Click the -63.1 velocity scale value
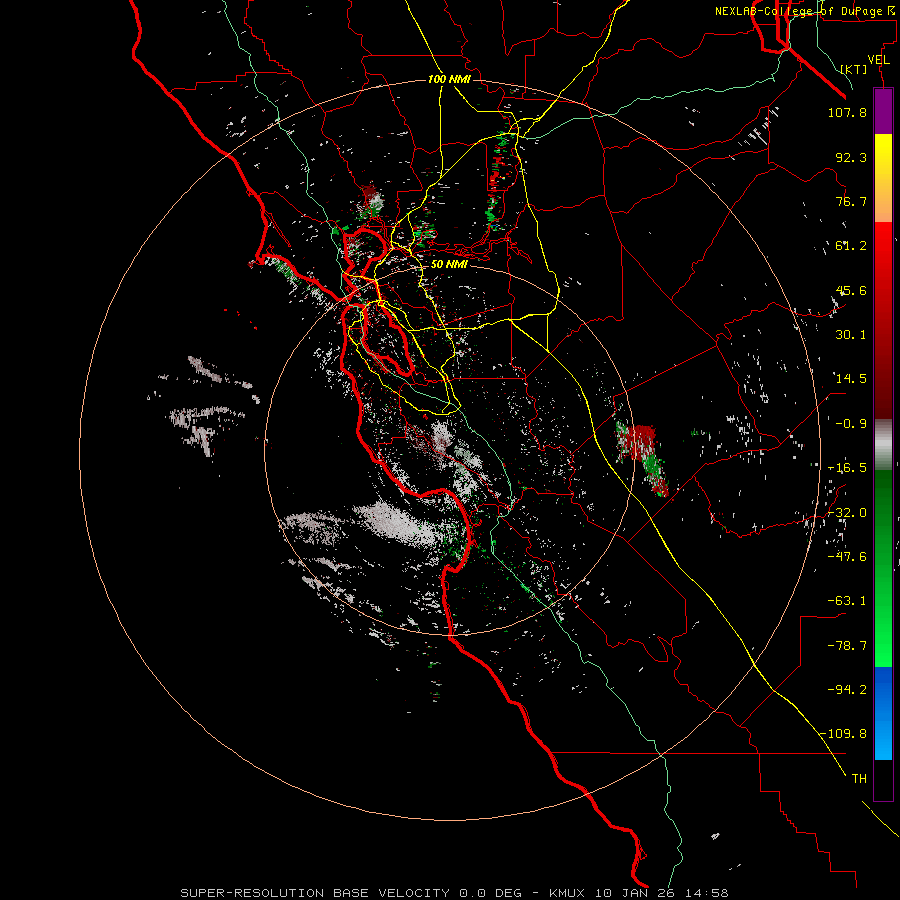This screenshot has height=900, width=900. (x=847, y=601)
